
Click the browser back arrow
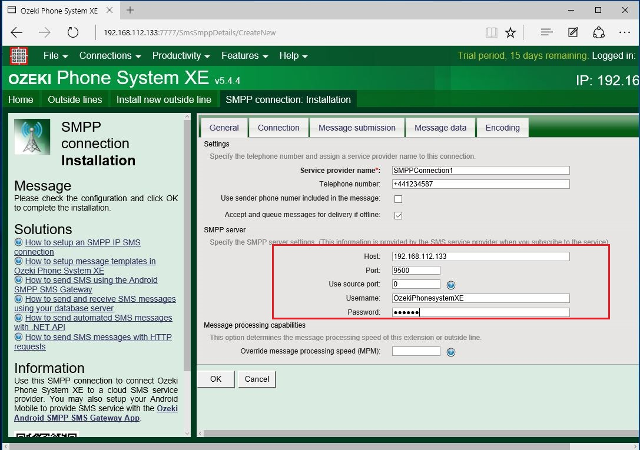(x=17, y=33)
